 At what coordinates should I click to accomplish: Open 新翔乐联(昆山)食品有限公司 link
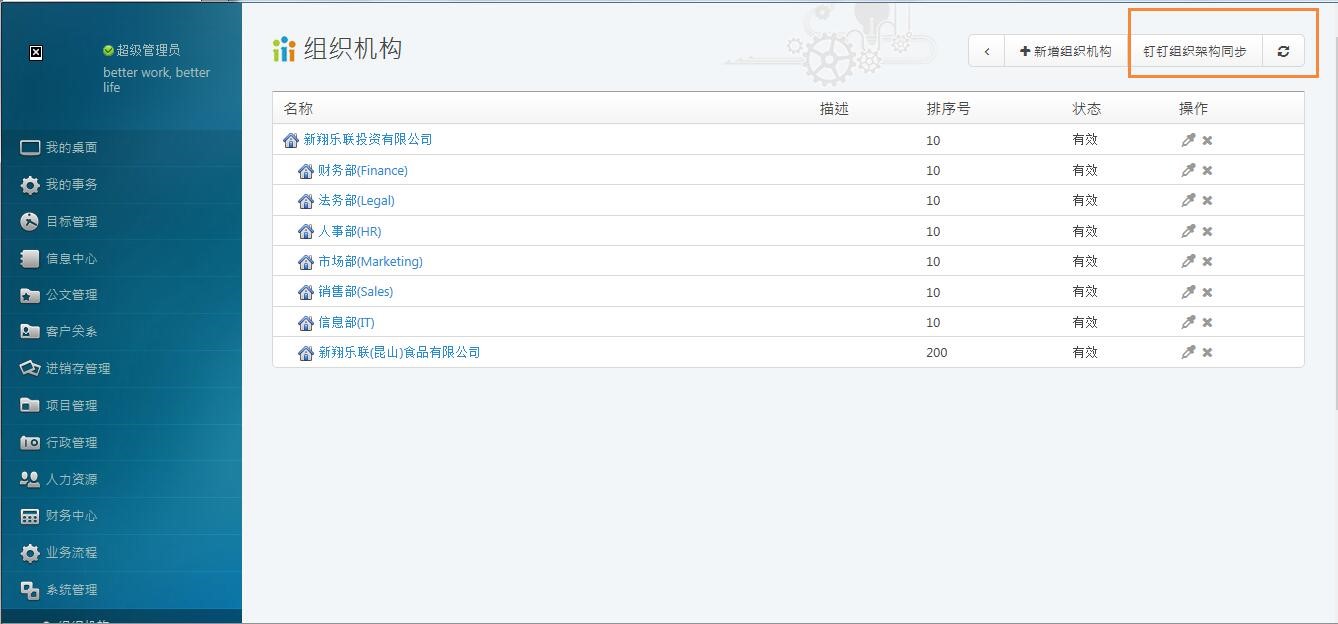(399, 353)
